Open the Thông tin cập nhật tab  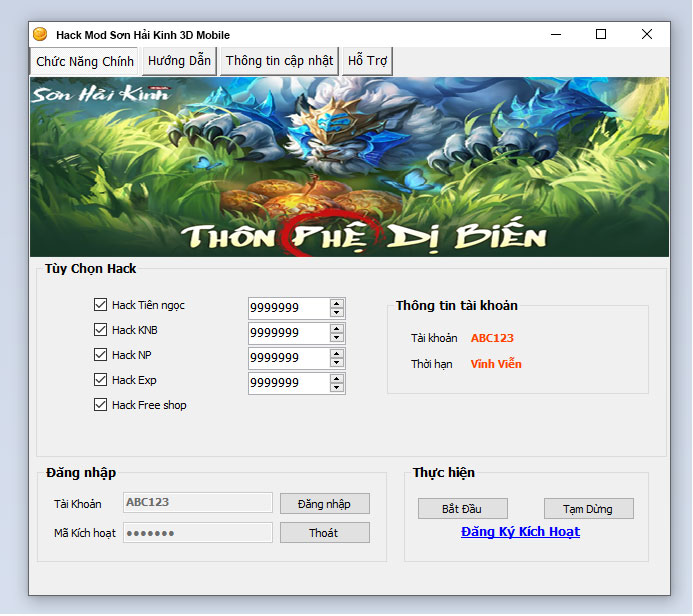click(x=279, y=61)
